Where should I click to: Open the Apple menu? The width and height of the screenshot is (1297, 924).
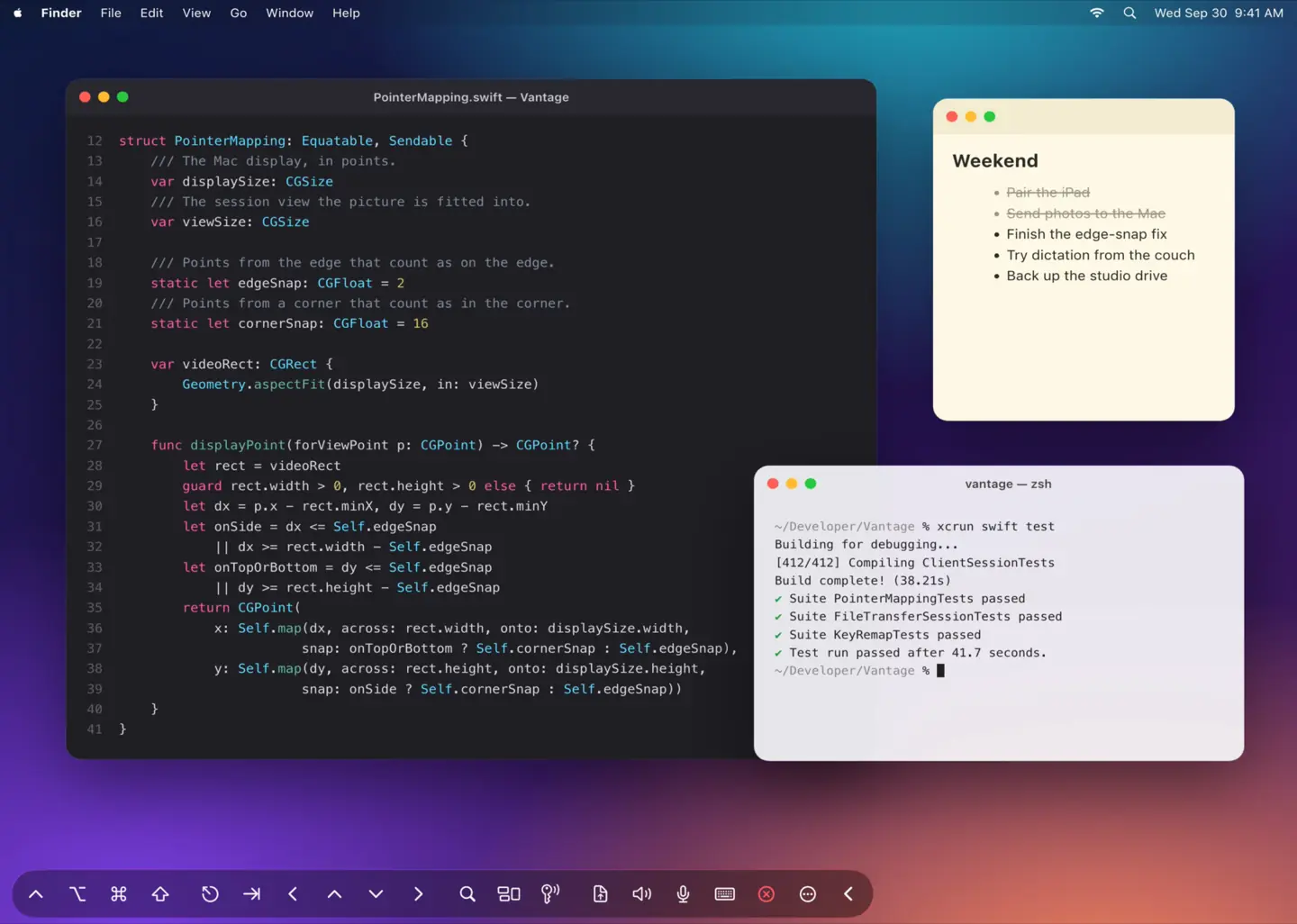click(17, 13)
